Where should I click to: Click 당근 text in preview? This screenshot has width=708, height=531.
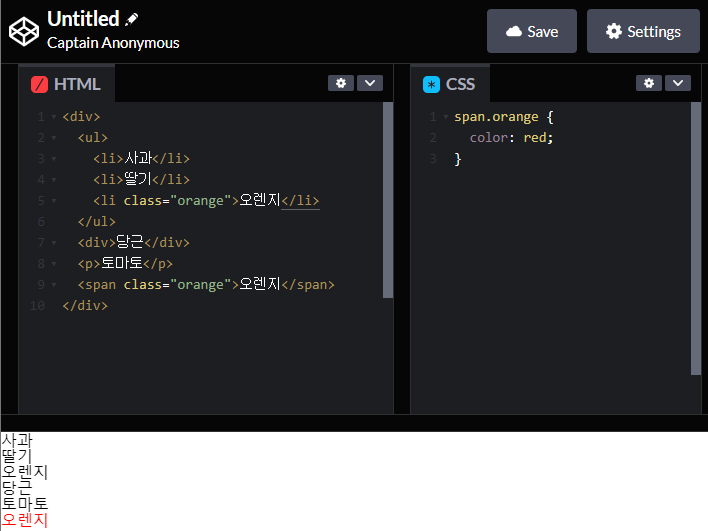(x=17, y=488)
